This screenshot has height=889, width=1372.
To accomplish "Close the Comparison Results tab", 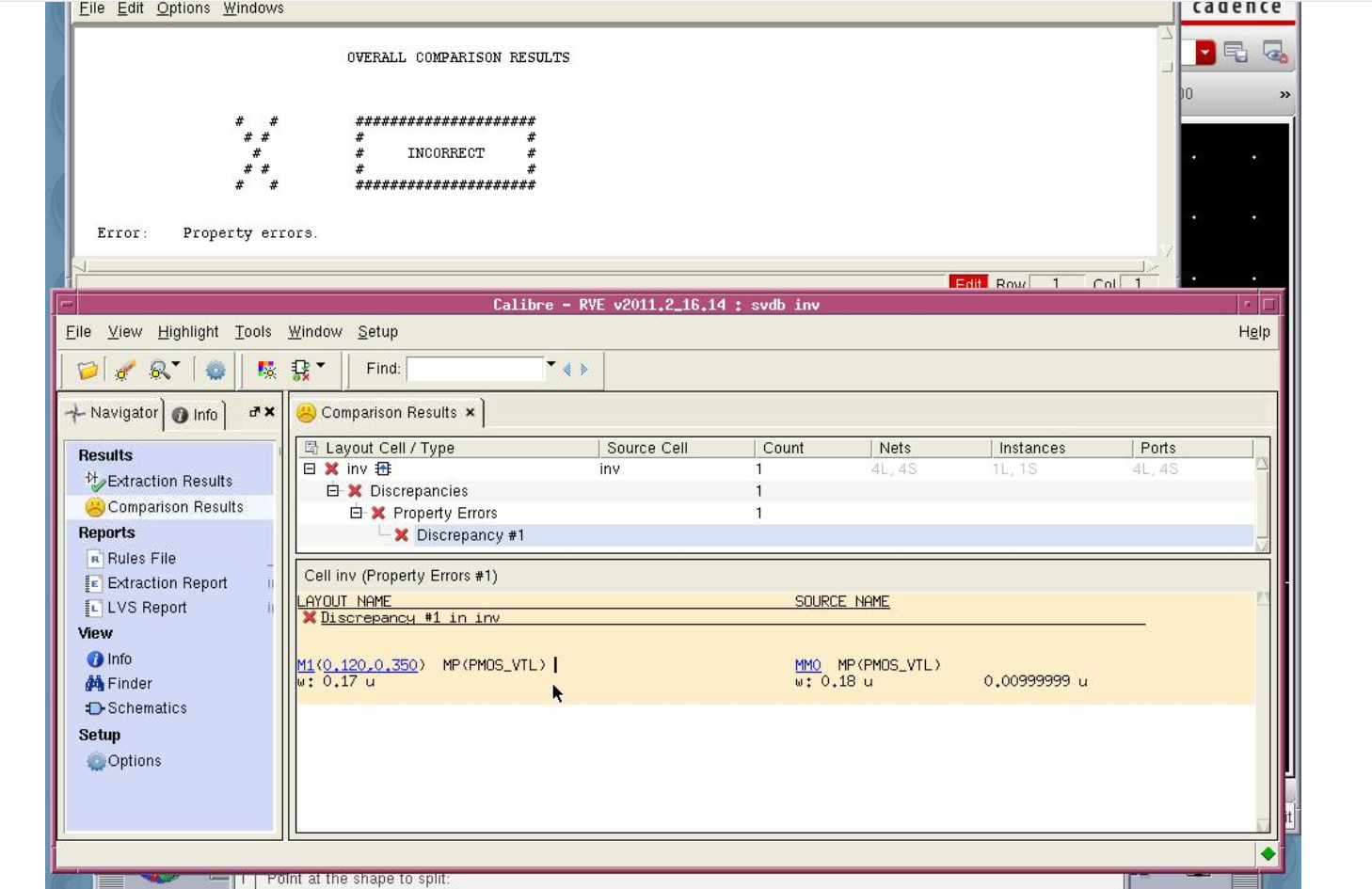I will point(471,412).
